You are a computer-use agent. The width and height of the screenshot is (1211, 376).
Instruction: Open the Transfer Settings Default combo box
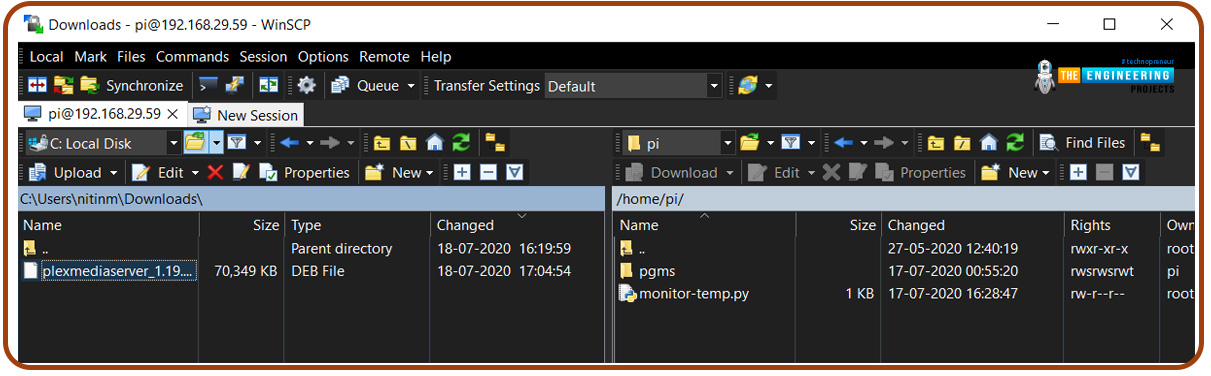pos(633,86)
